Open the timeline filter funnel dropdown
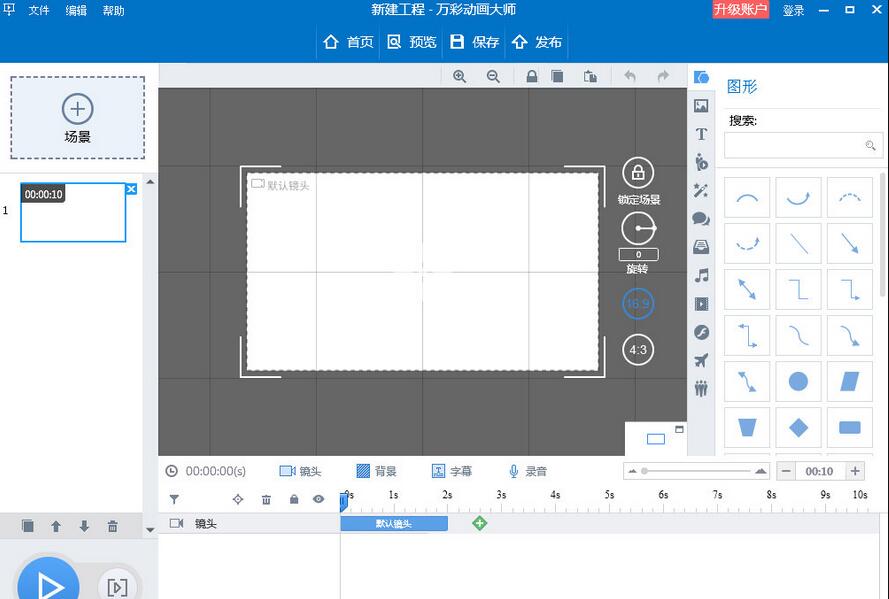 (174, 499)
